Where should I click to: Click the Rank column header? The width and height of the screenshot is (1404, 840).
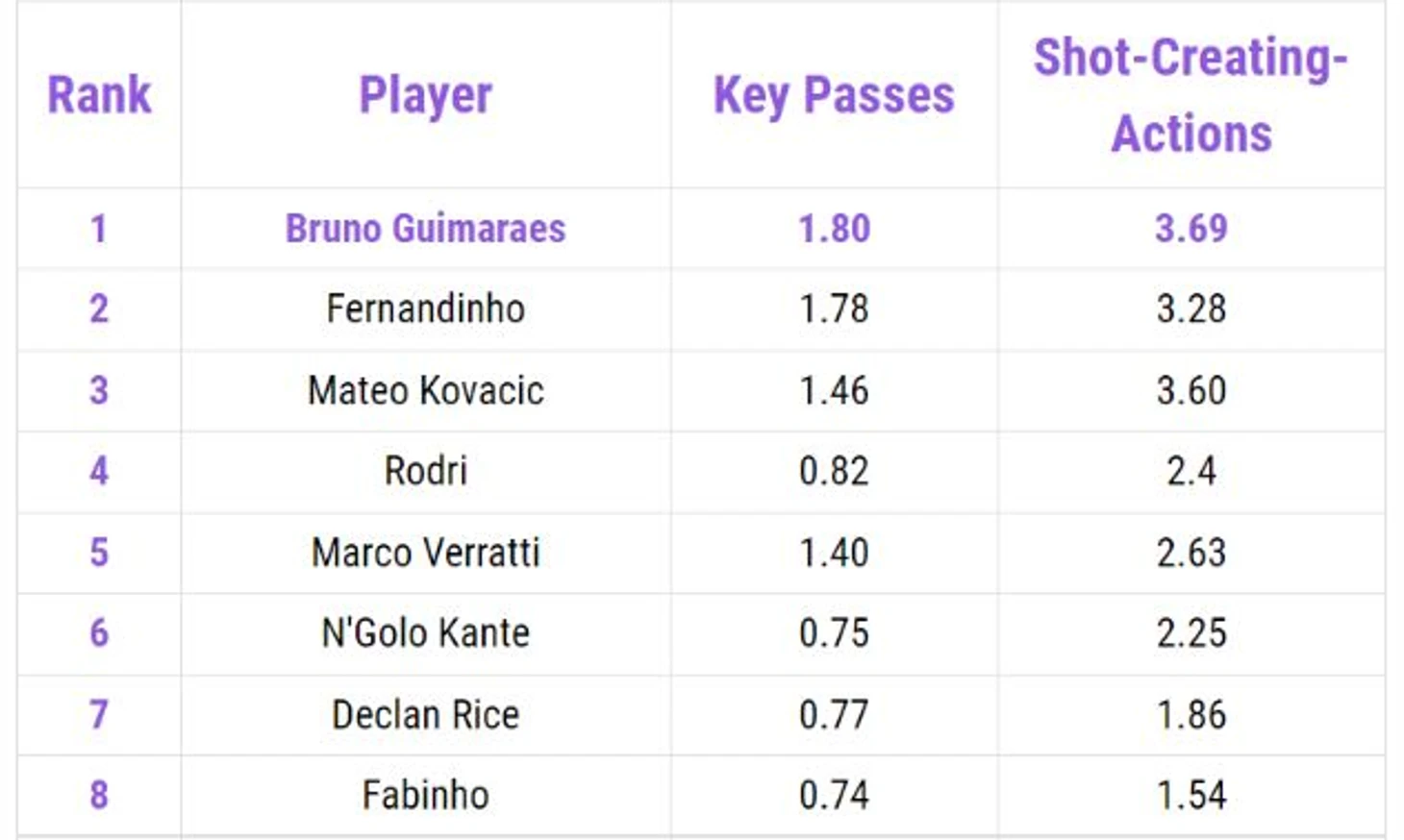coord(99,95)
